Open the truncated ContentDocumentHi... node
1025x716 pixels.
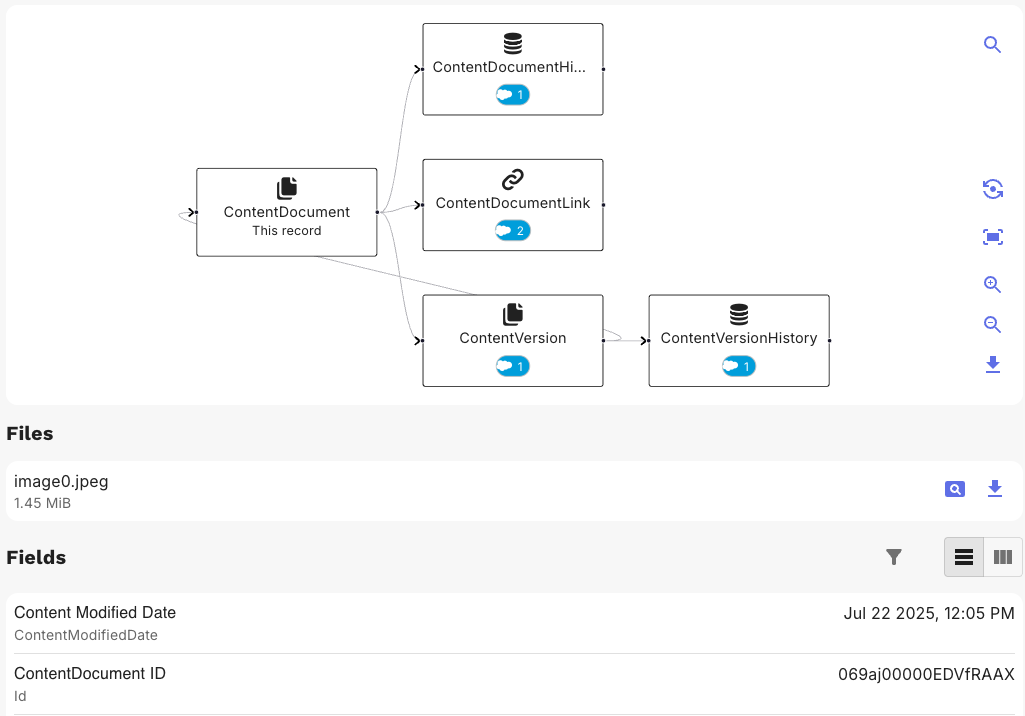[x=512, y=67]
